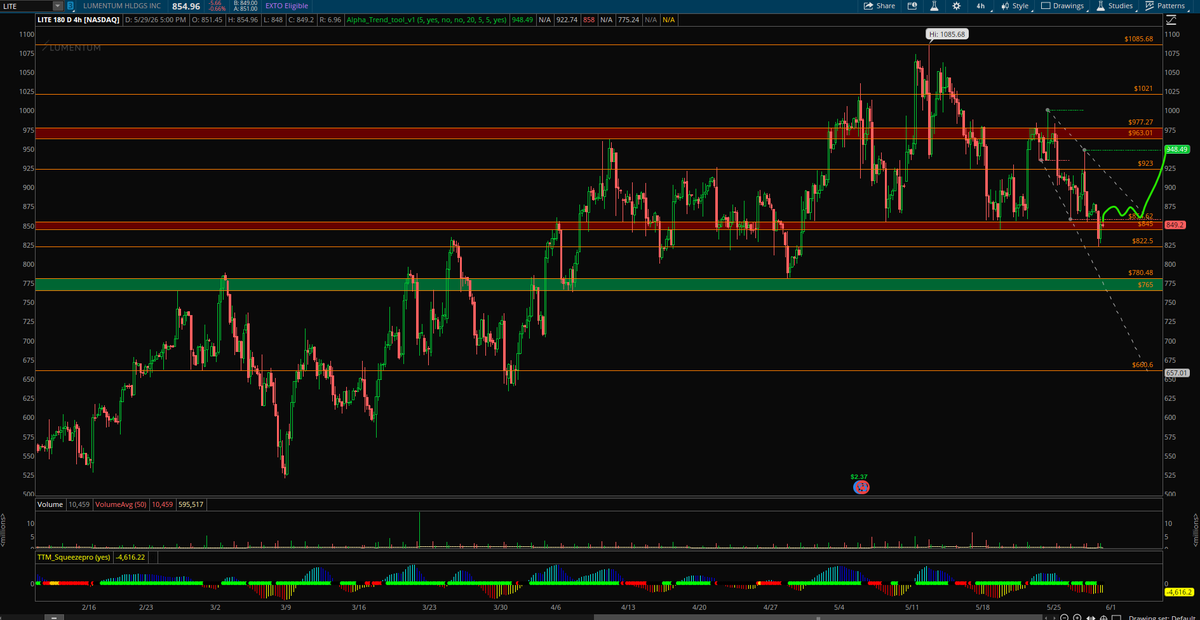Click the 854.96 last price

[x=187, y=6]
